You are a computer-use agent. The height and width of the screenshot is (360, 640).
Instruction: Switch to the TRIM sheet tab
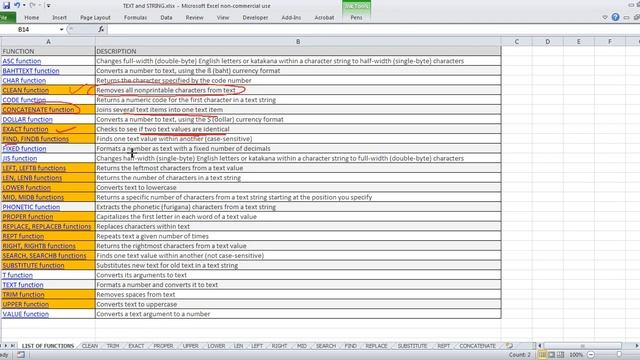(113, 346)
